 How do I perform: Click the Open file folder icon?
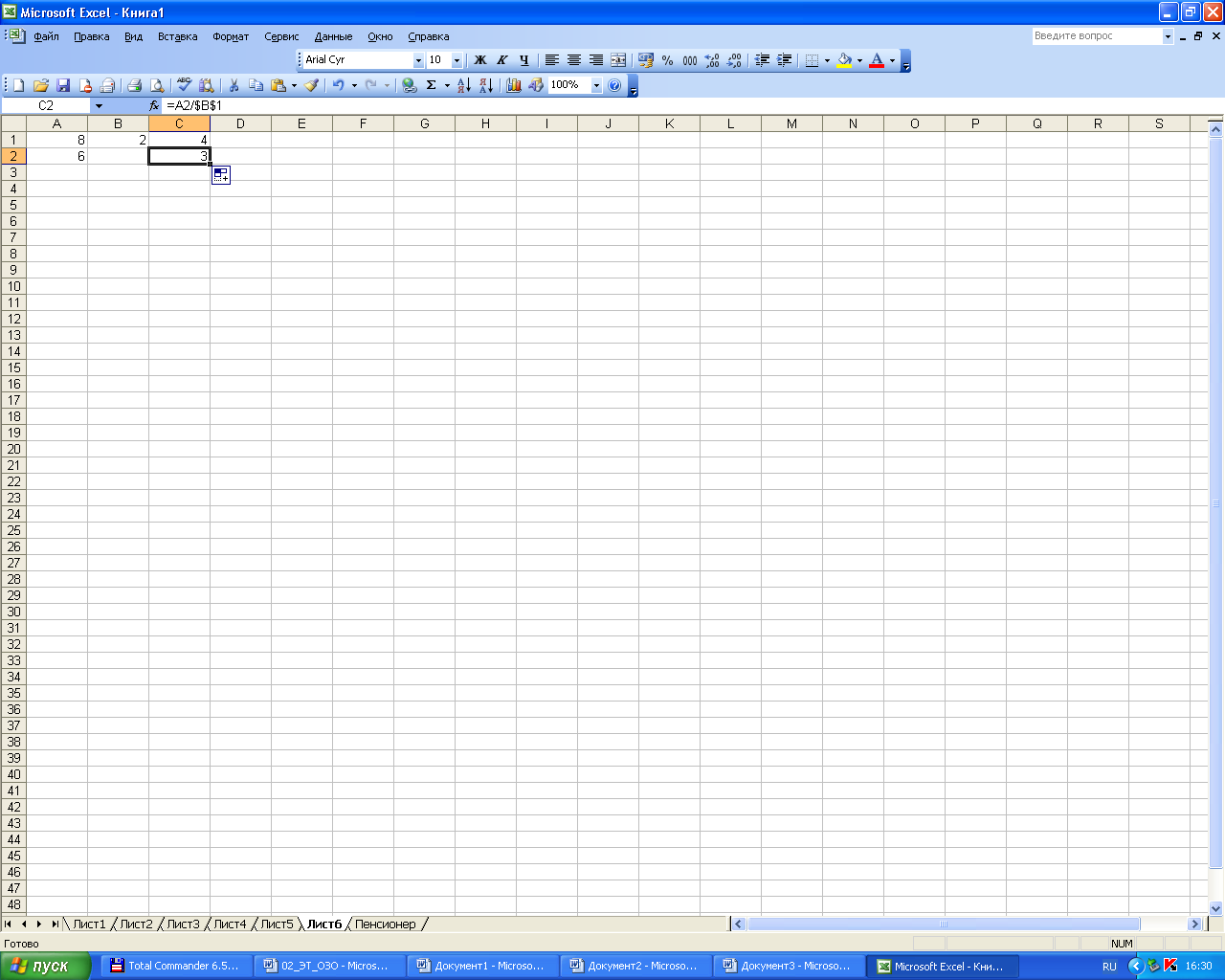point(40,85)
